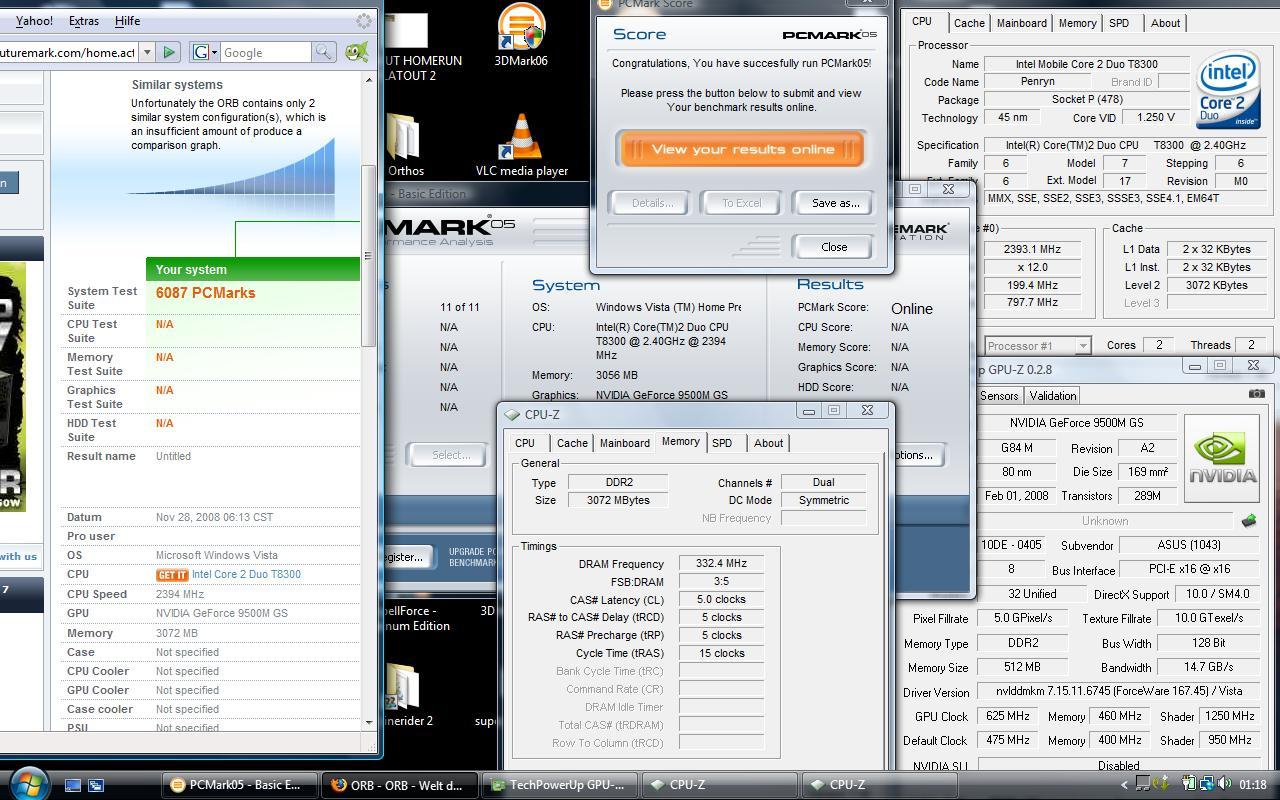Click the GPU-Z BIOS save chip icon
The width and height of the screenshot is (1280, 800).
tap(1248, 521)
